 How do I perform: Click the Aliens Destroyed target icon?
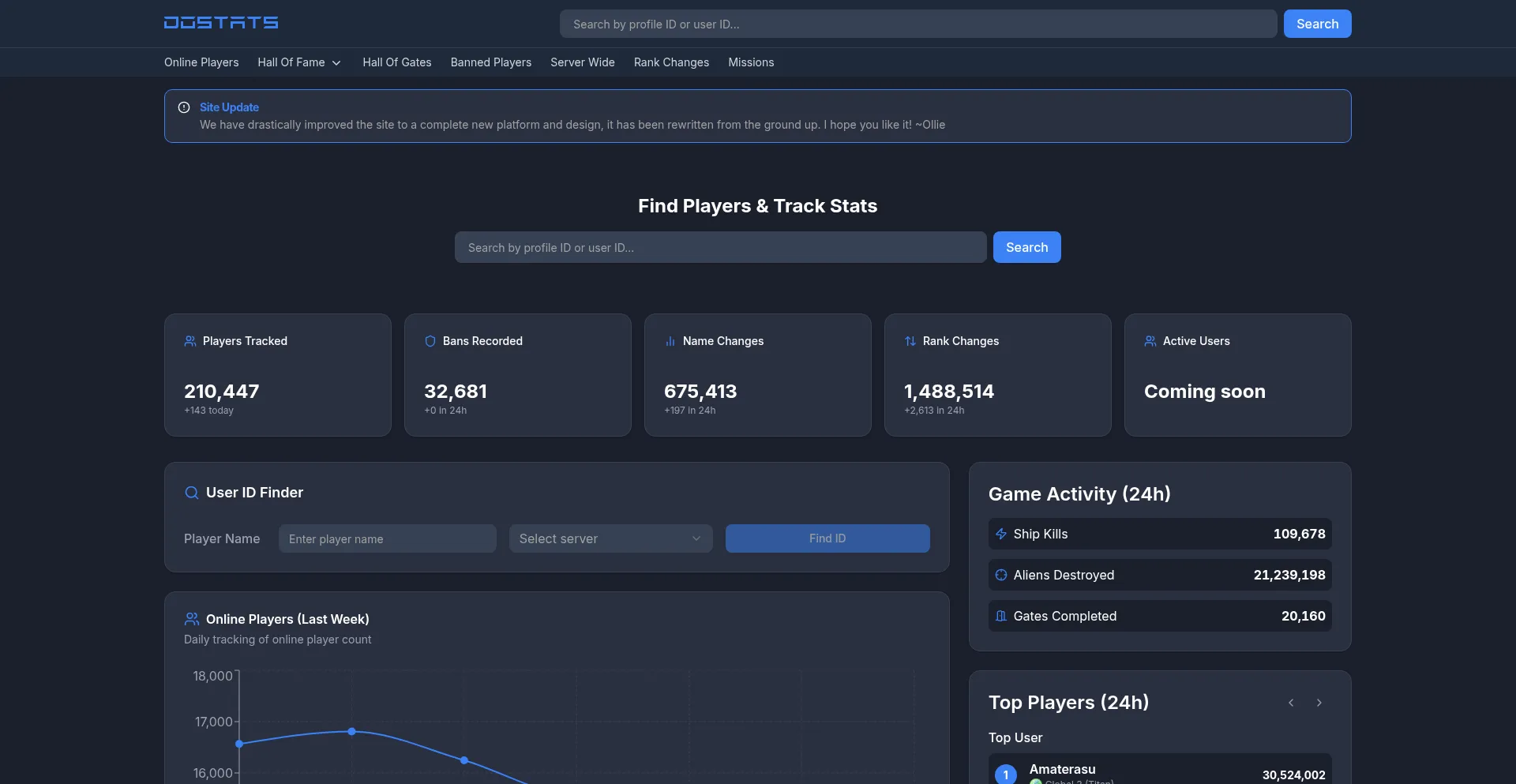1001,575
